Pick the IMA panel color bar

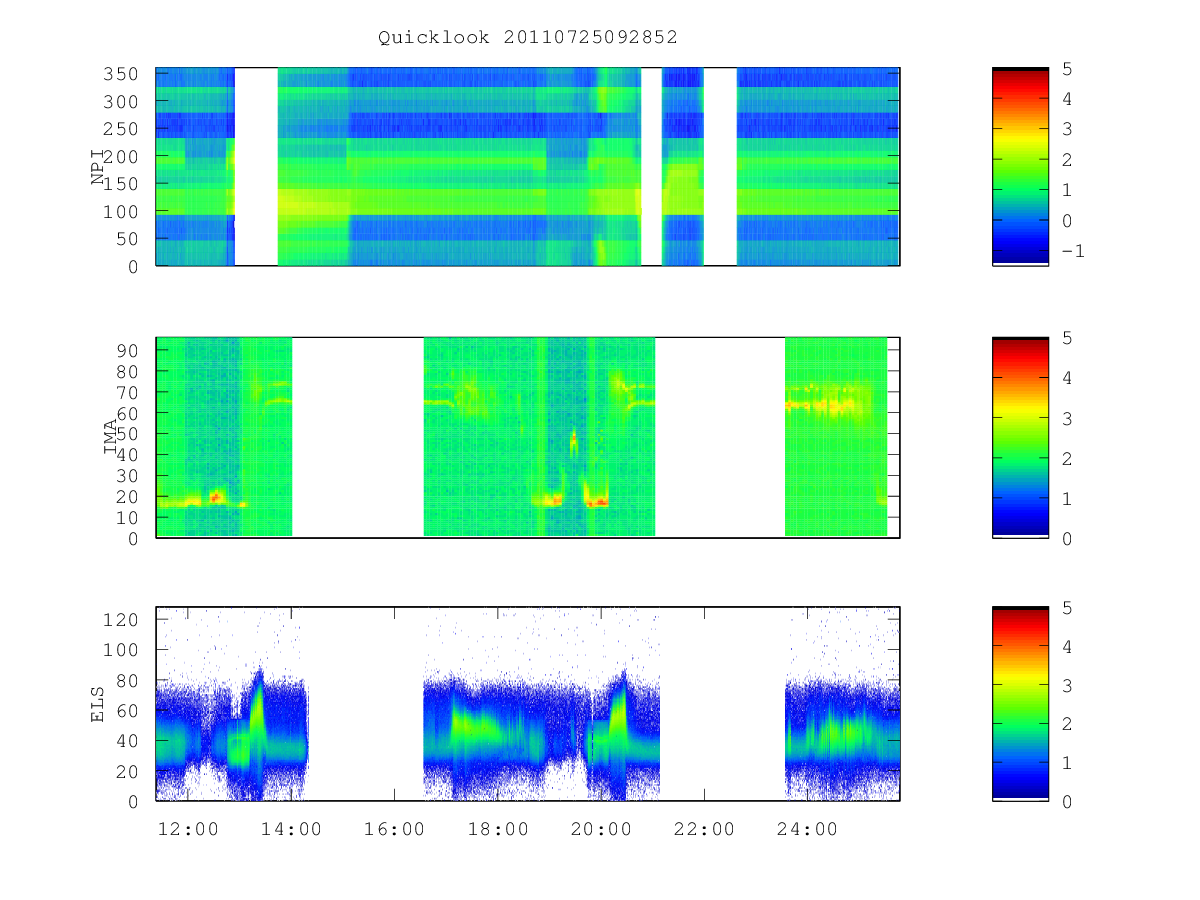click(1020, 437)
